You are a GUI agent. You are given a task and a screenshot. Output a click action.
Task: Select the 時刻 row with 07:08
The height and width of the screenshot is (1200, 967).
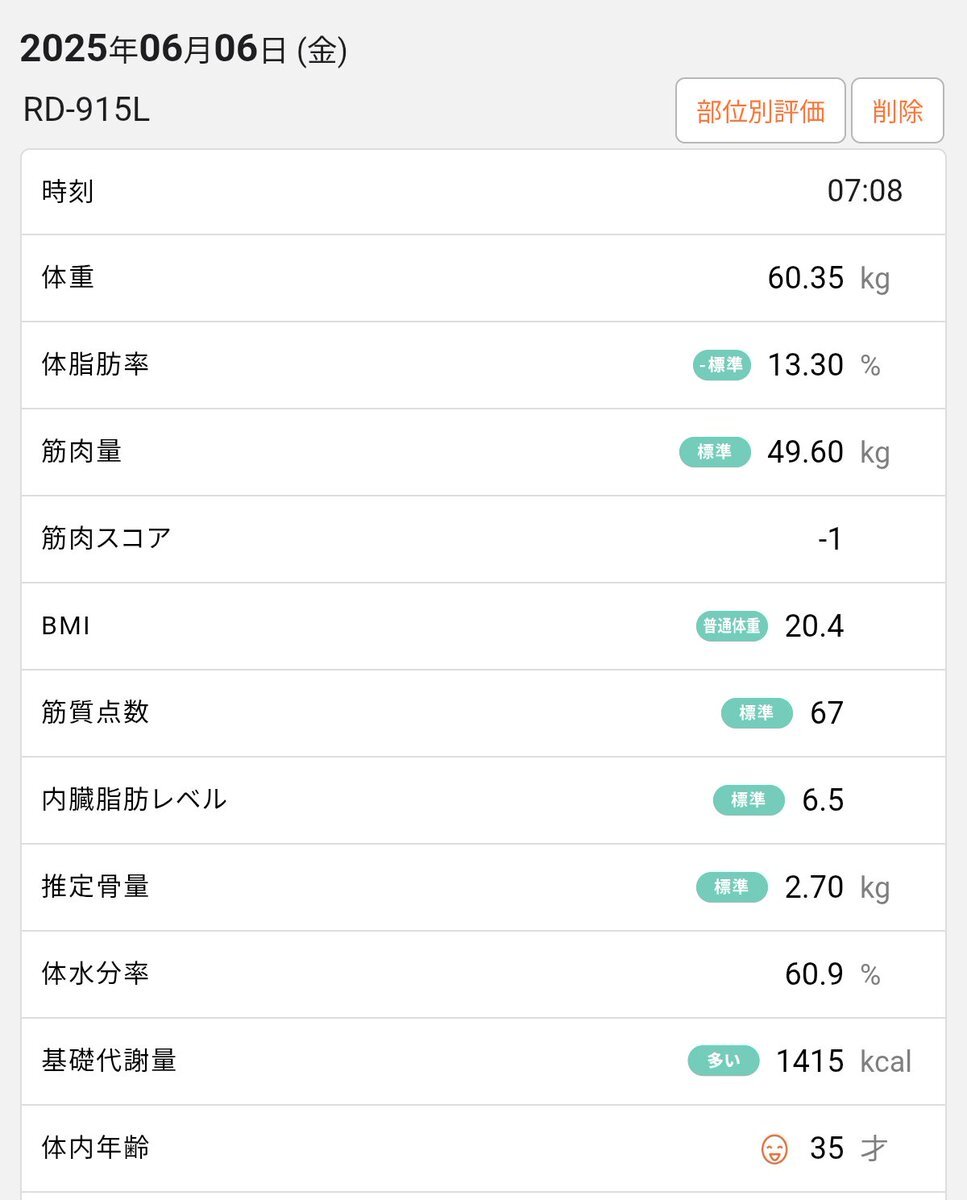483,192
